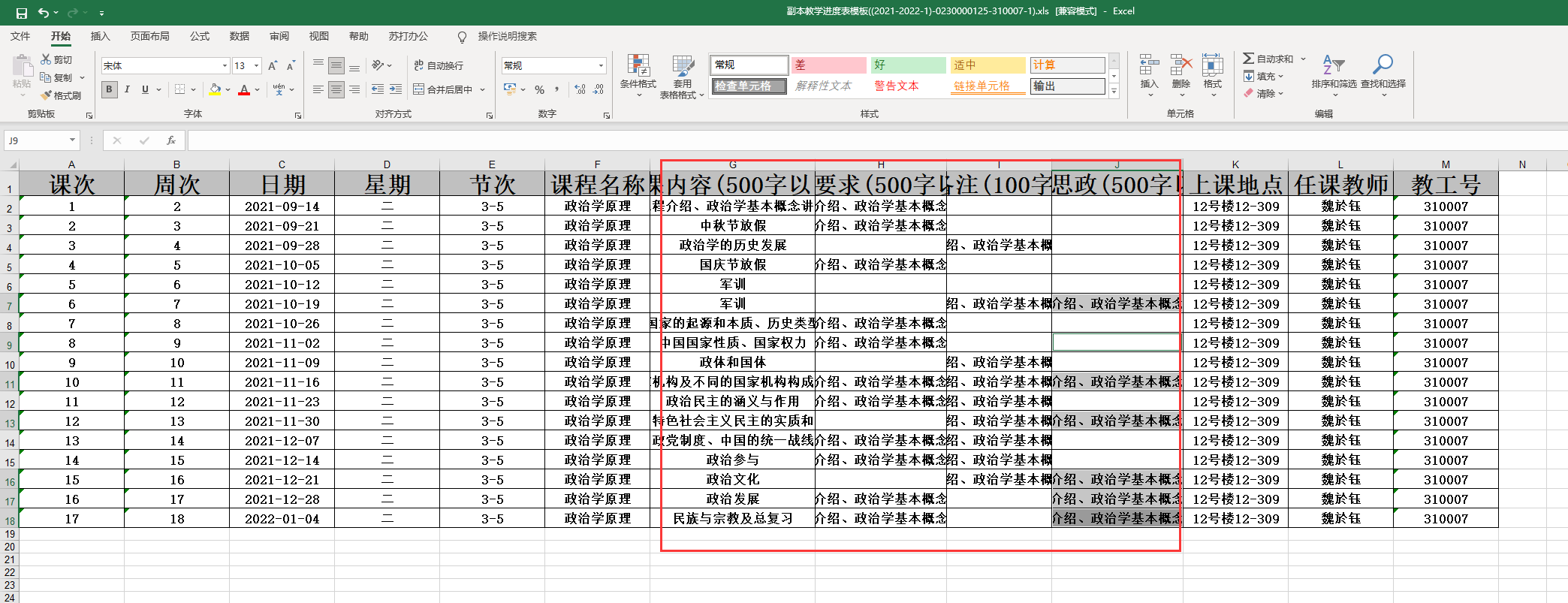Click the percent style icon
Viewport: 1568px width, 603px height.
539,89
